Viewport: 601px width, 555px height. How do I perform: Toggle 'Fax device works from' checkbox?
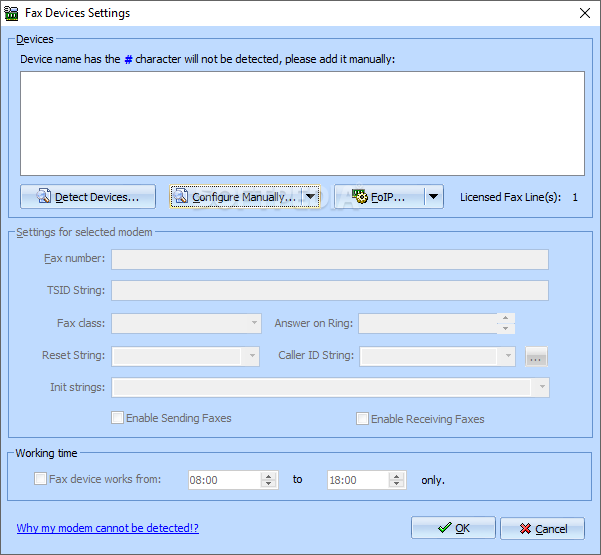pos(40,479)
